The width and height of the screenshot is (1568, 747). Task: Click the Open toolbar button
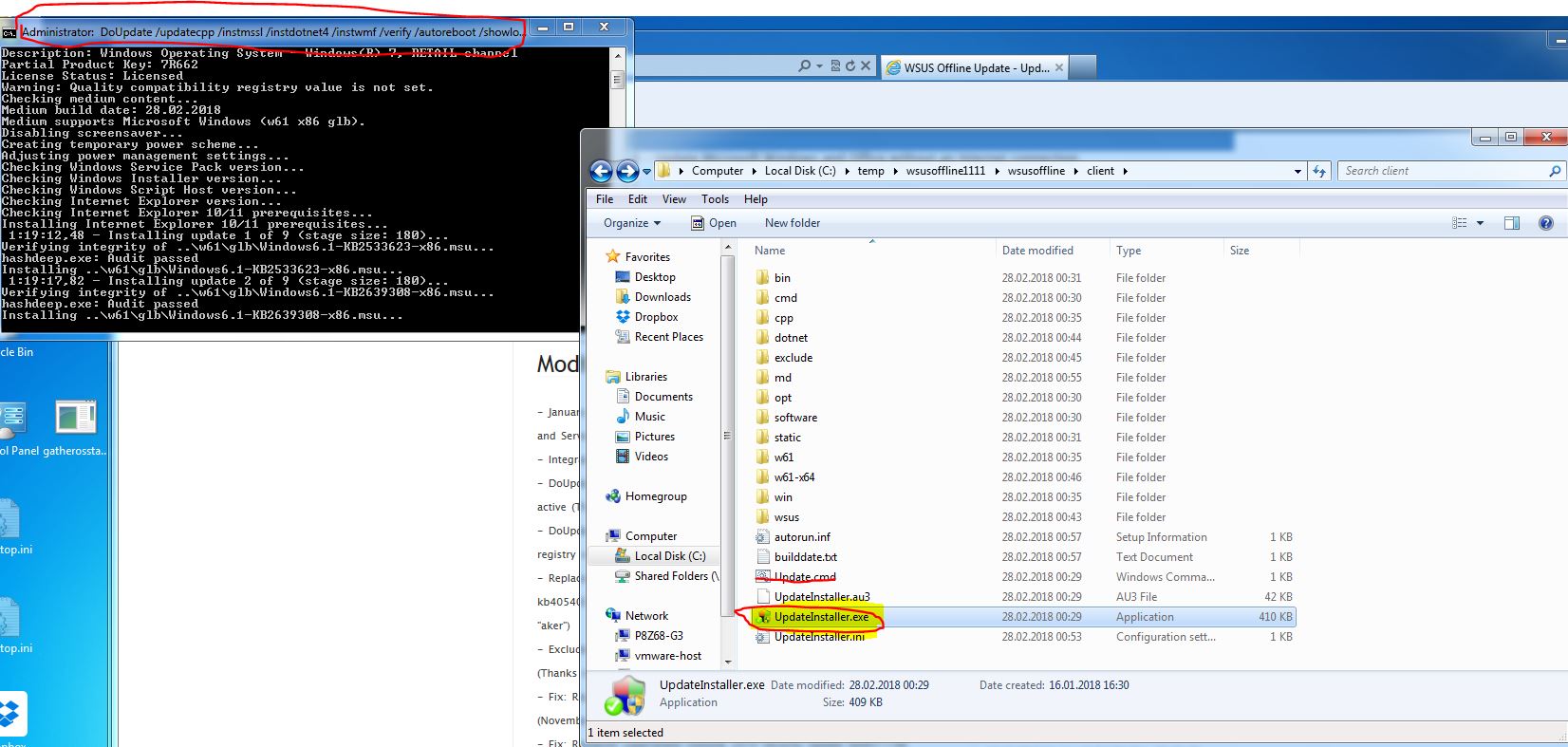[713, 223]
